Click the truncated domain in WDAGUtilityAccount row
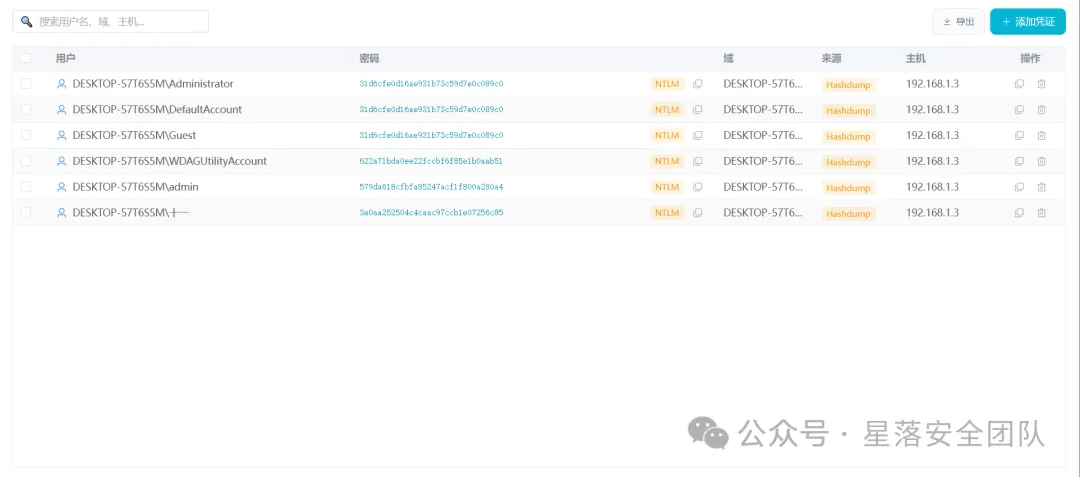The image size is (1080, 477). click(763, 161)
